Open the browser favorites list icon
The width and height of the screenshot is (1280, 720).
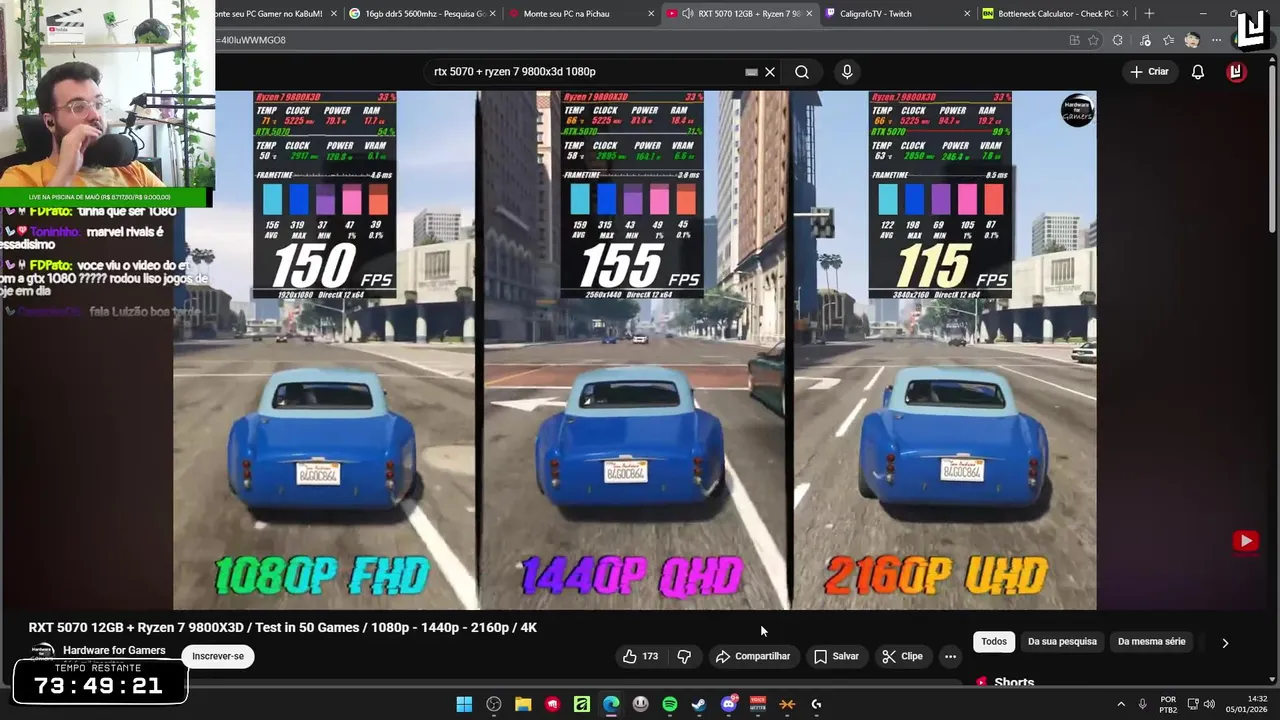pos(1168,40)
